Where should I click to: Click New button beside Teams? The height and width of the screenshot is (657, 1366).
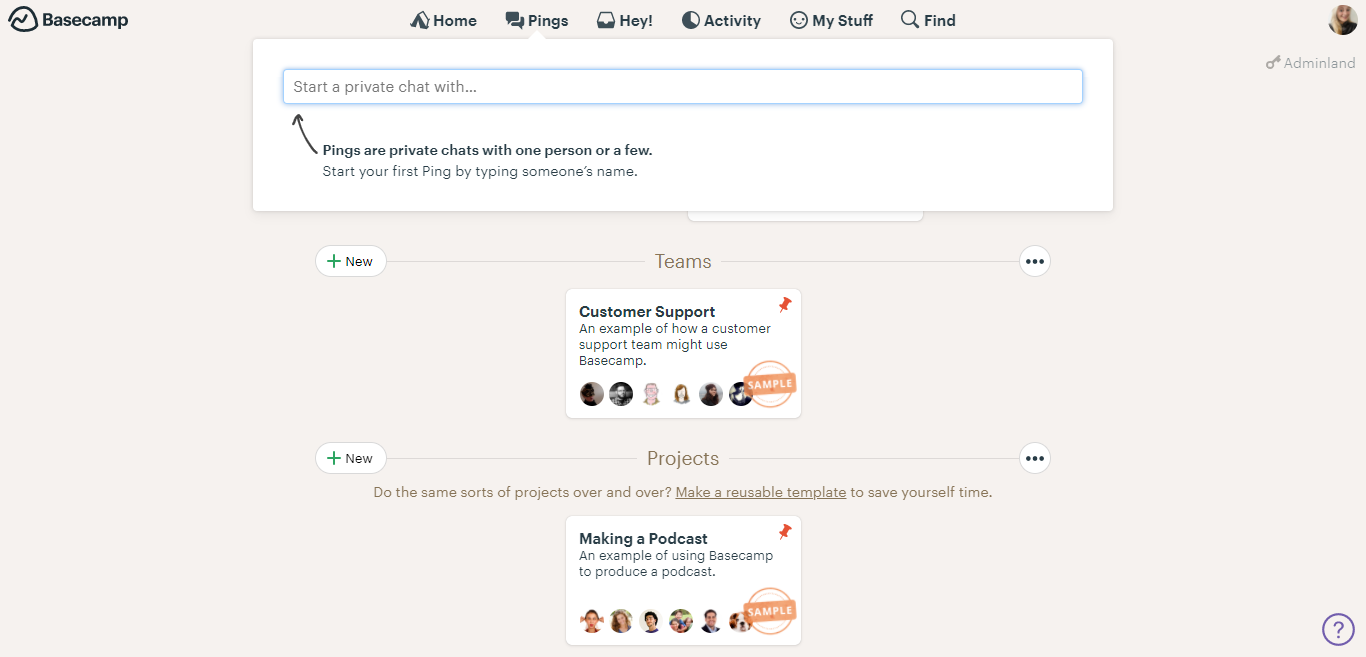pos(351,262)
